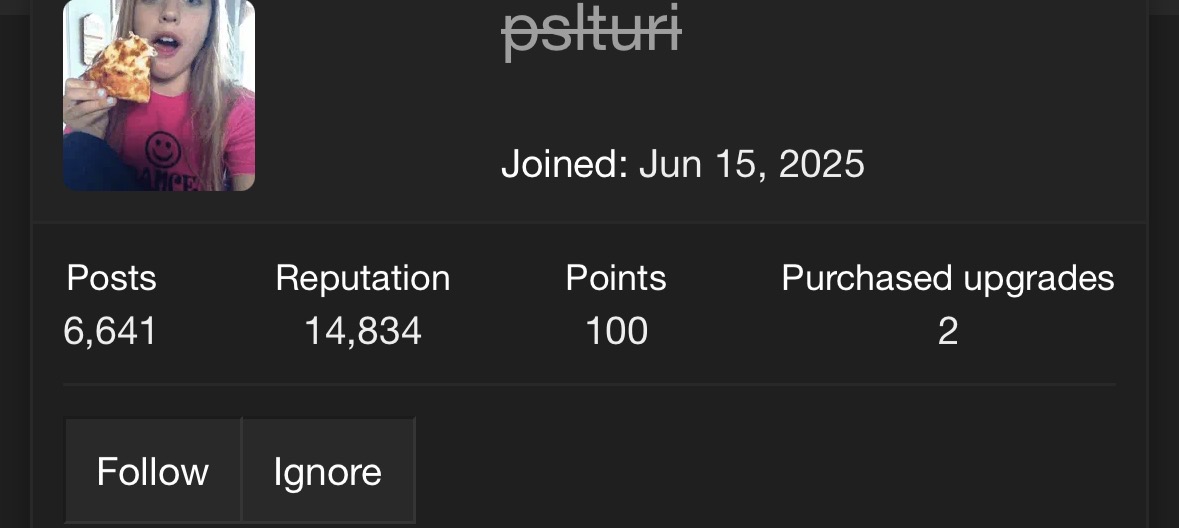Ignore this user with the Ignore button

tap(328, 470)
